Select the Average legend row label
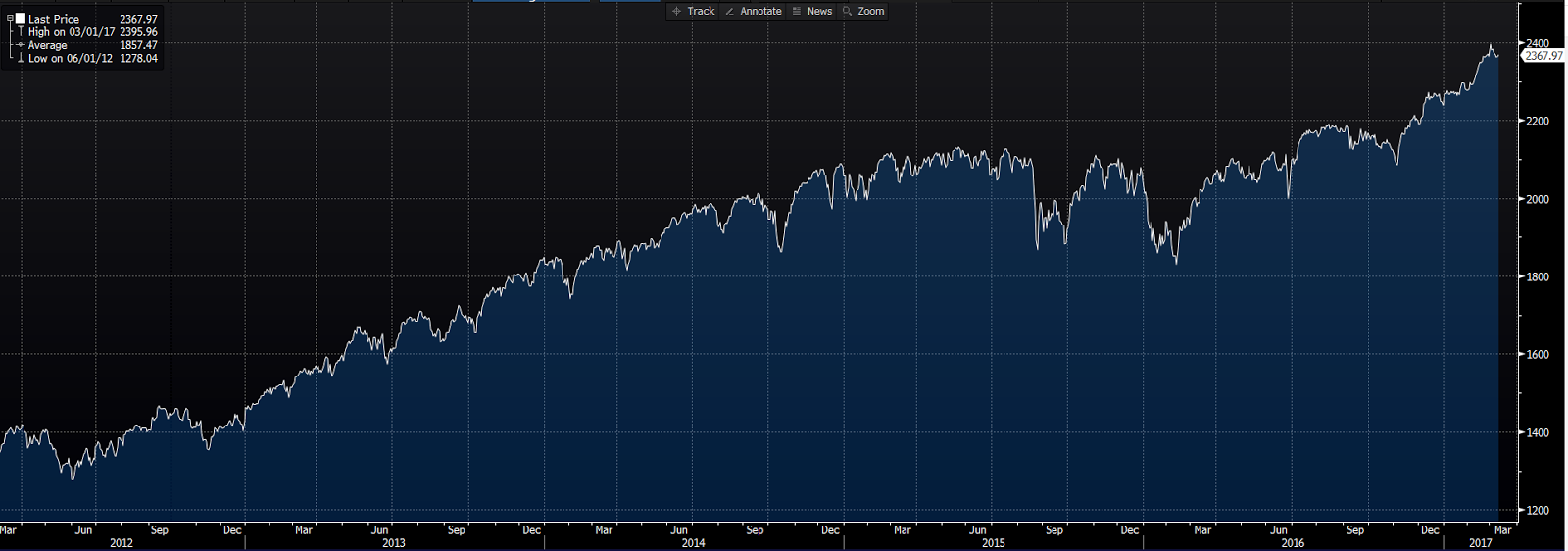1568x551 pixels. 48,45
